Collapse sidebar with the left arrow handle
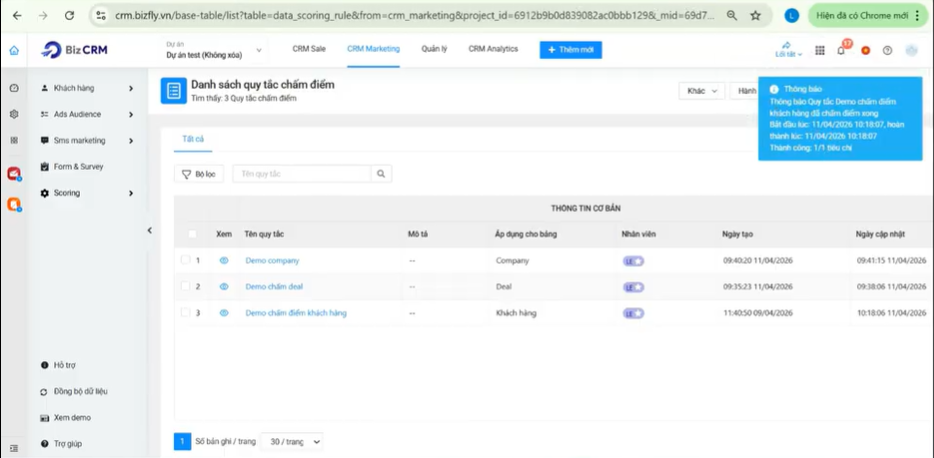The image size is (934, 458). coord(150,230)
